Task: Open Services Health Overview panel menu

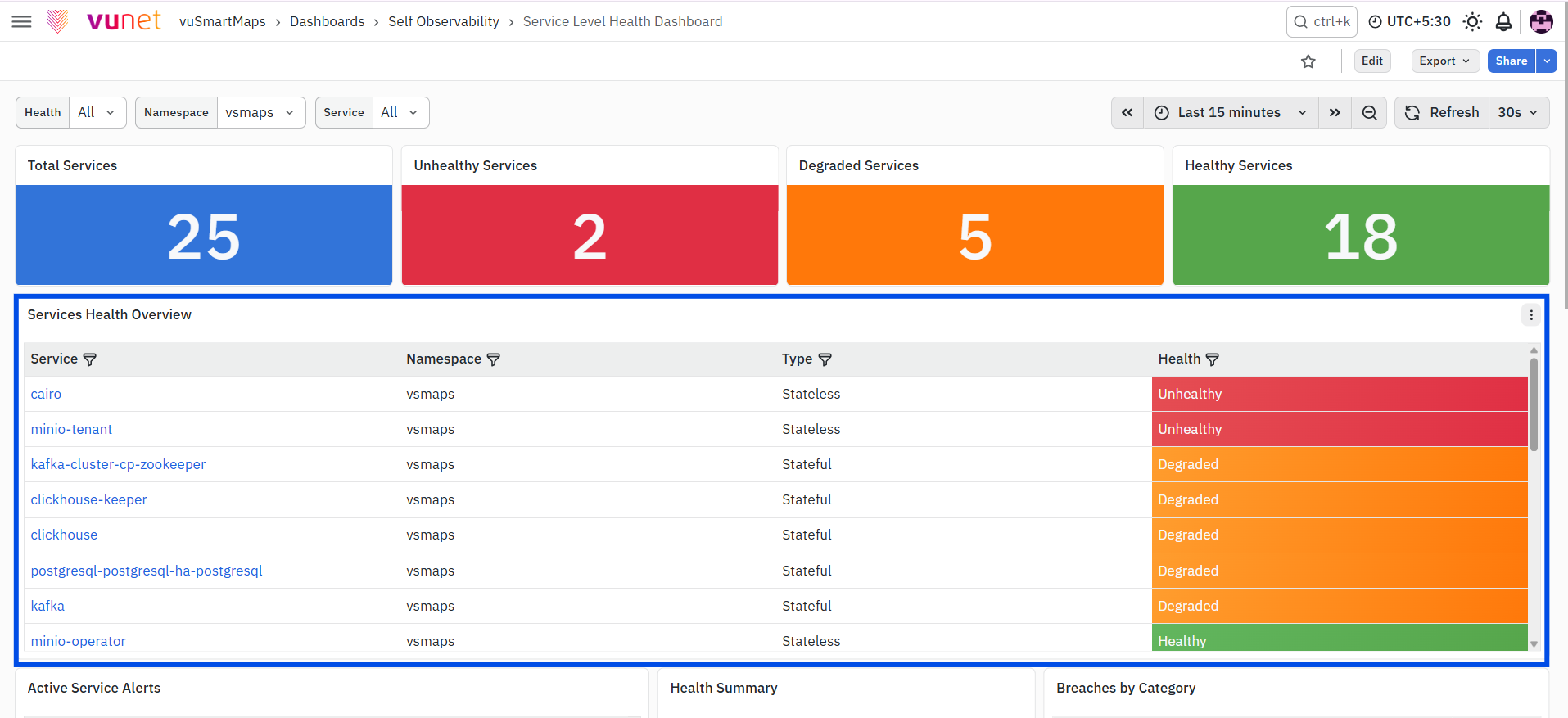Action: (1531, 315)
